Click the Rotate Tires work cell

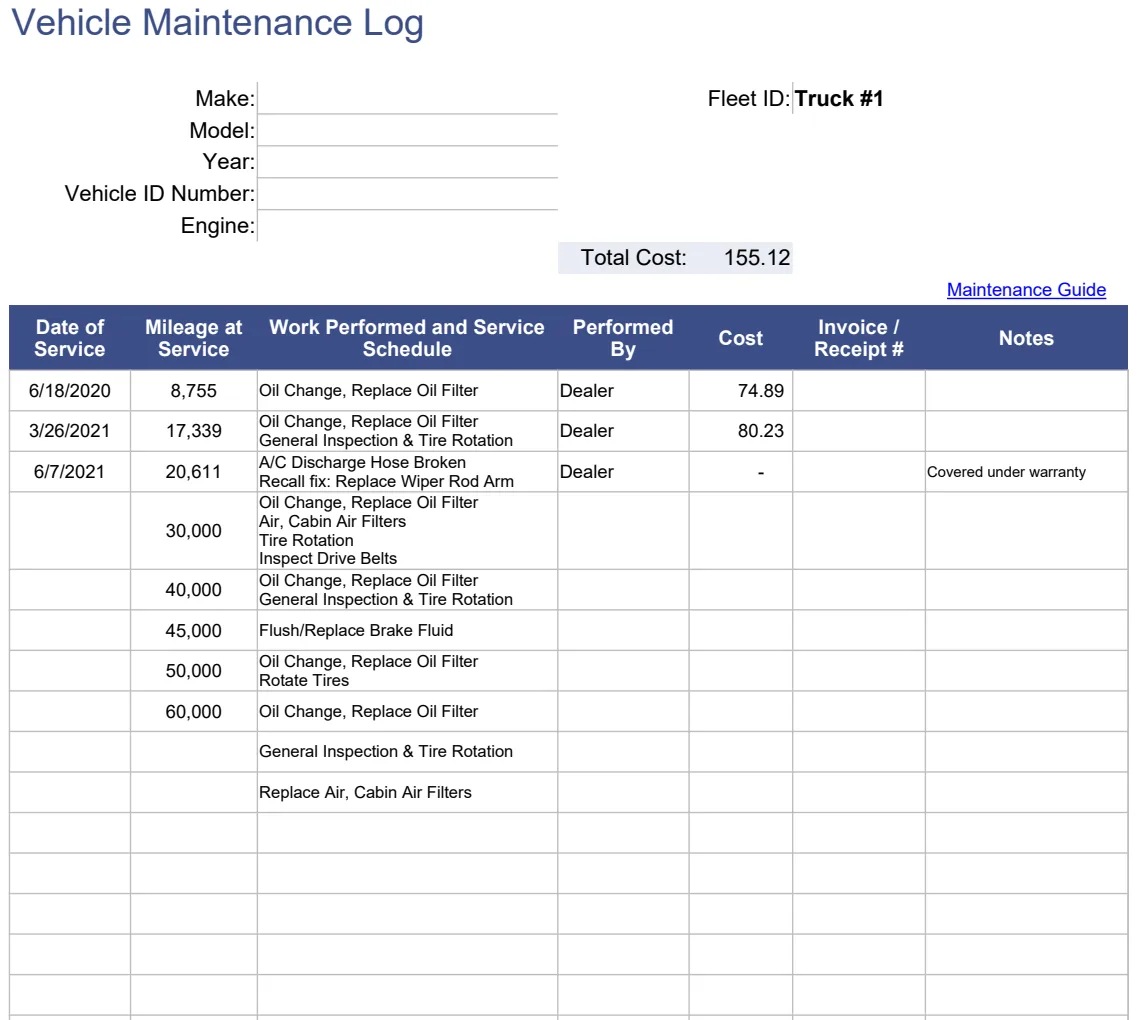tap(407, 671)
